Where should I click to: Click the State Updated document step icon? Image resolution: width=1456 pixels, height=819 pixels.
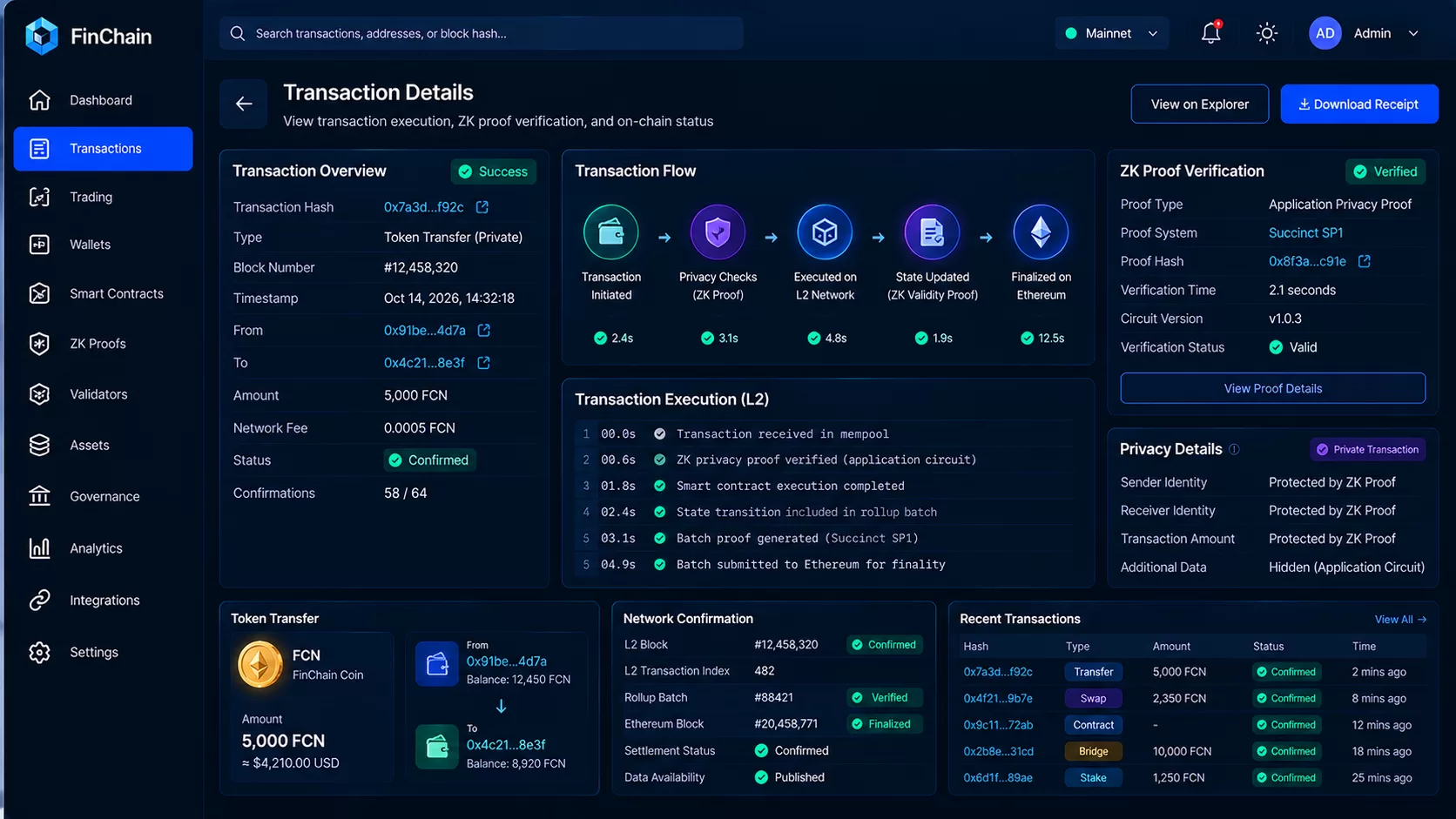click(x=932, y=232)
